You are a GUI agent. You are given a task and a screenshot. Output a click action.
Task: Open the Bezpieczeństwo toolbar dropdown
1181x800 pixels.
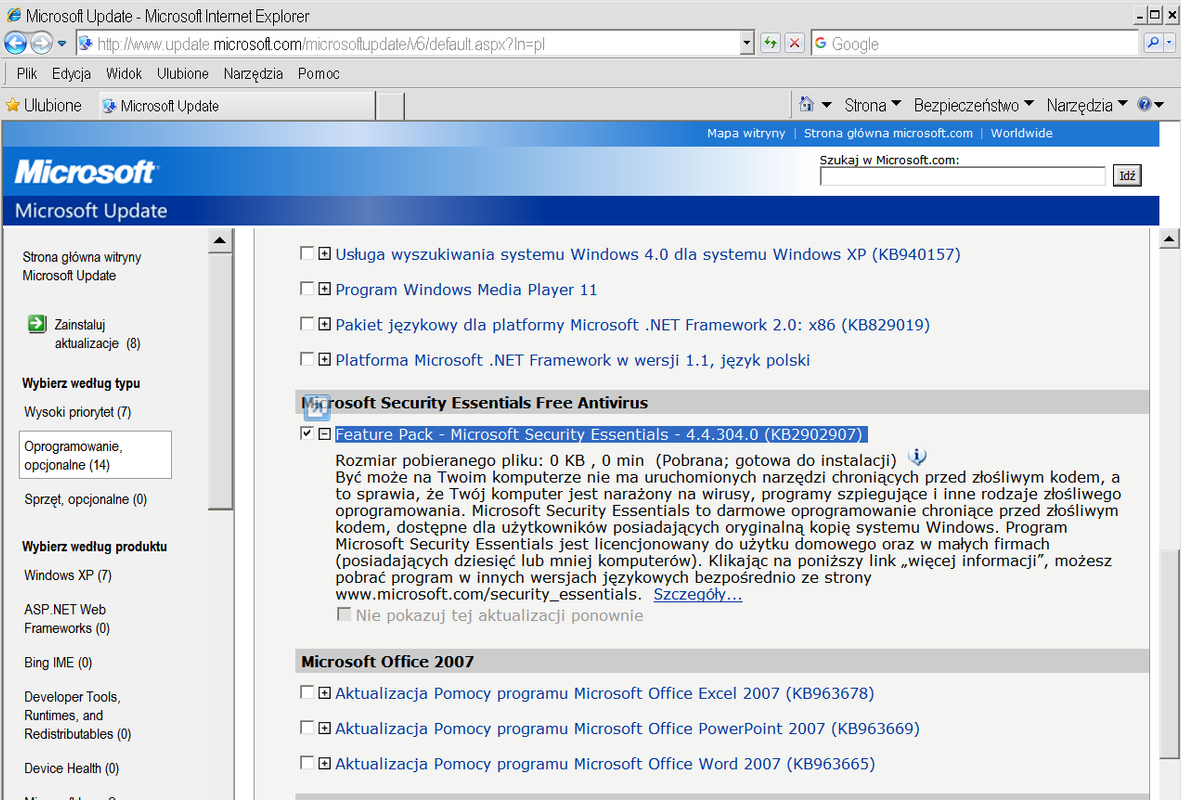coord(973,105)
